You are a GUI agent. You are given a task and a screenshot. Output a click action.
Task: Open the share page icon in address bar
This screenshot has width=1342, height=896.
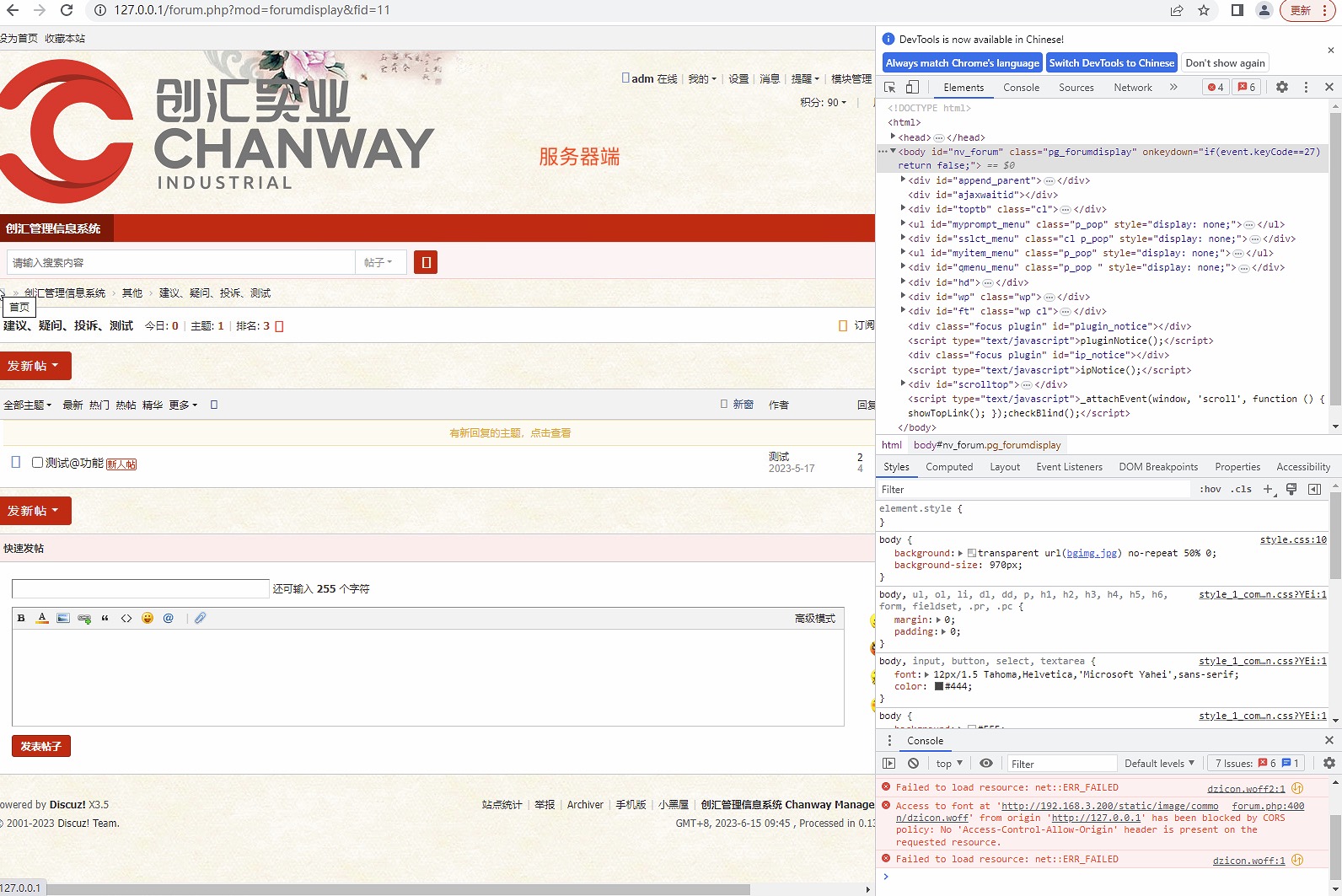[1177, 10]
